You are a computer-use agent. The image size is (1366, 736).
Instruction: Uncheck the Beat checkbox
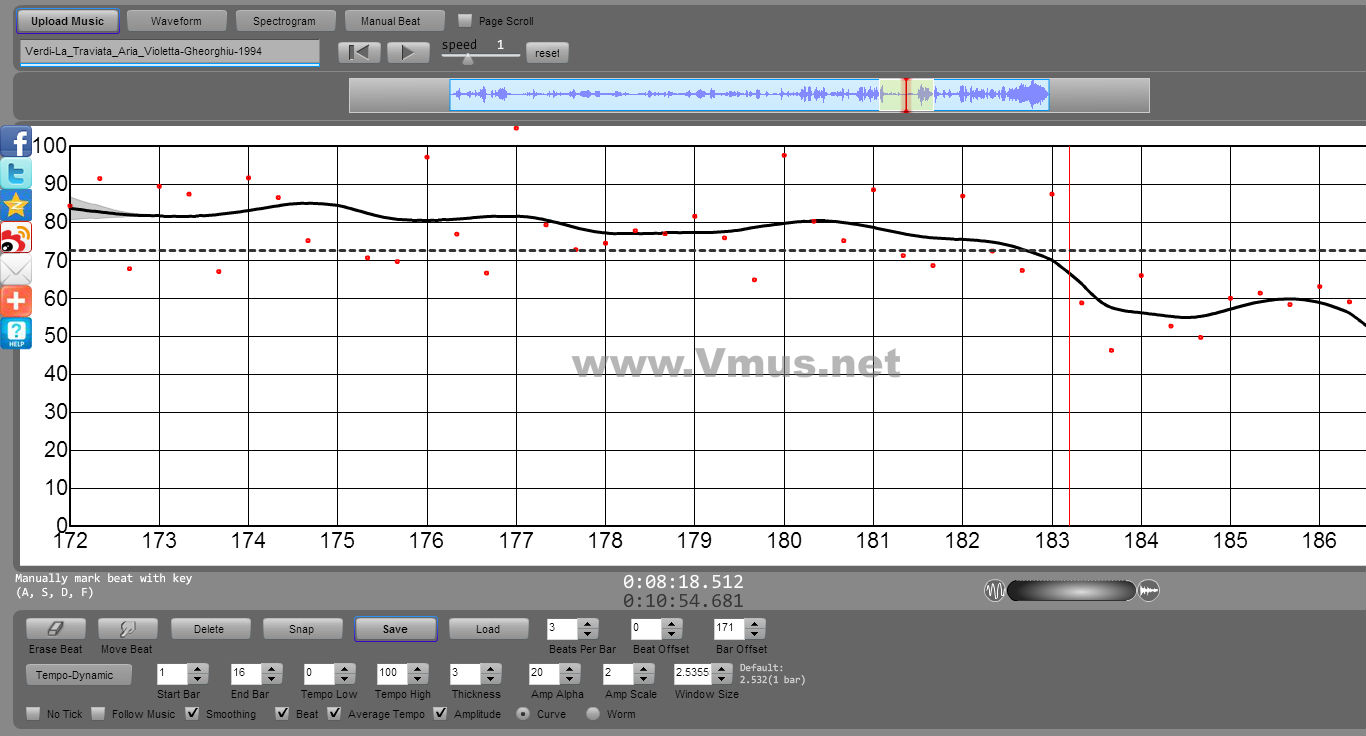pyautogui.click(x=283, y=714)
